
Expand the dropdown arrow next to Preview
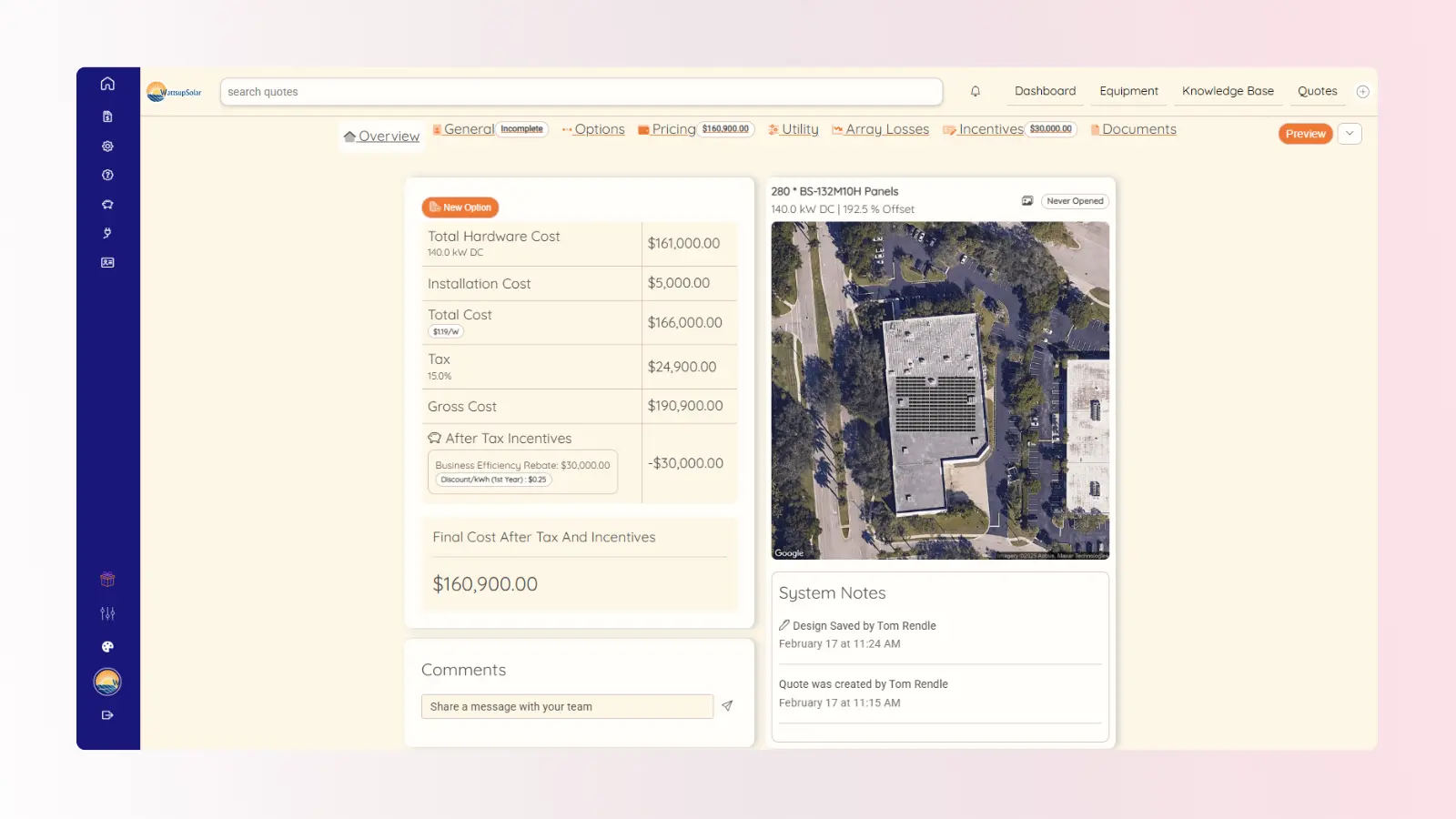coord(1350,134)
